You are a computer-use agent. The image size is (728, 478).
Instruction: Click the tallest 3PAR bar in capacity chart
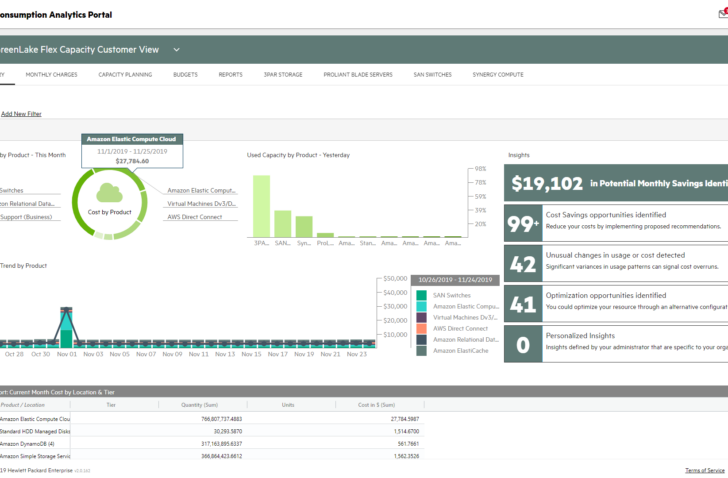[x=261, y=207]
